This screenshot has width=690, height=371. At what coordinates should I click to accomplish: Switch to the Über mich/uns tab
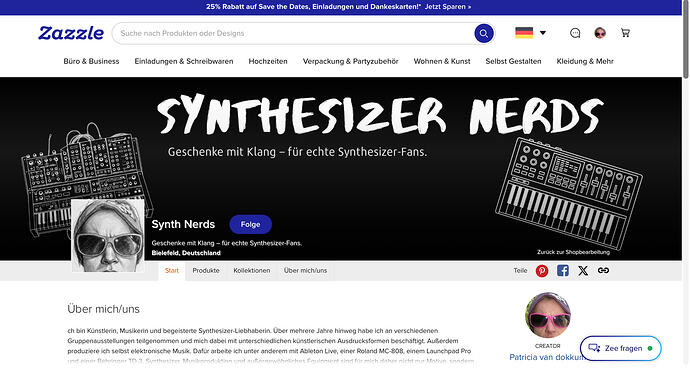[x=305, y=271]
